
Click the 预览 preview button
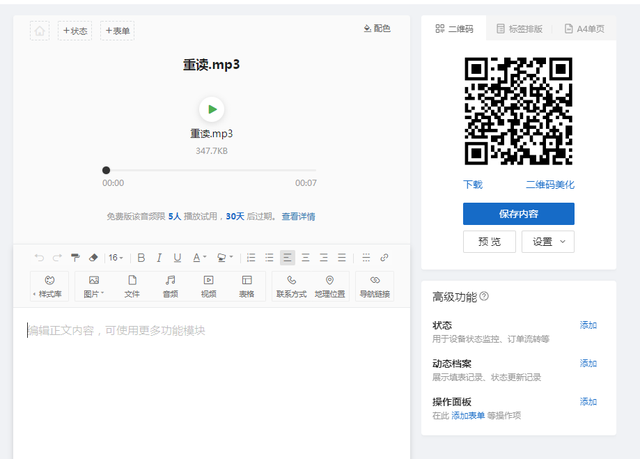tap(489, 242)
